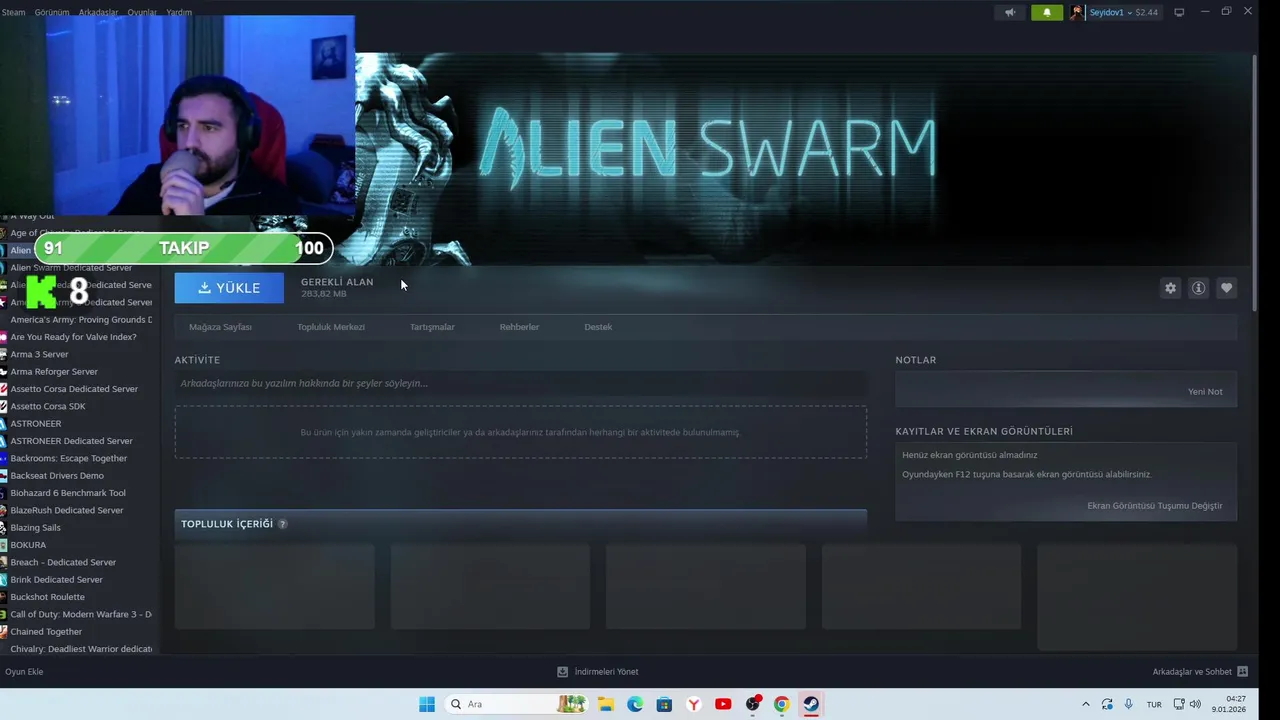Switch to the Rehberler tab
1280x720 pixels.
pyautogui.click(x=519, y=327)
